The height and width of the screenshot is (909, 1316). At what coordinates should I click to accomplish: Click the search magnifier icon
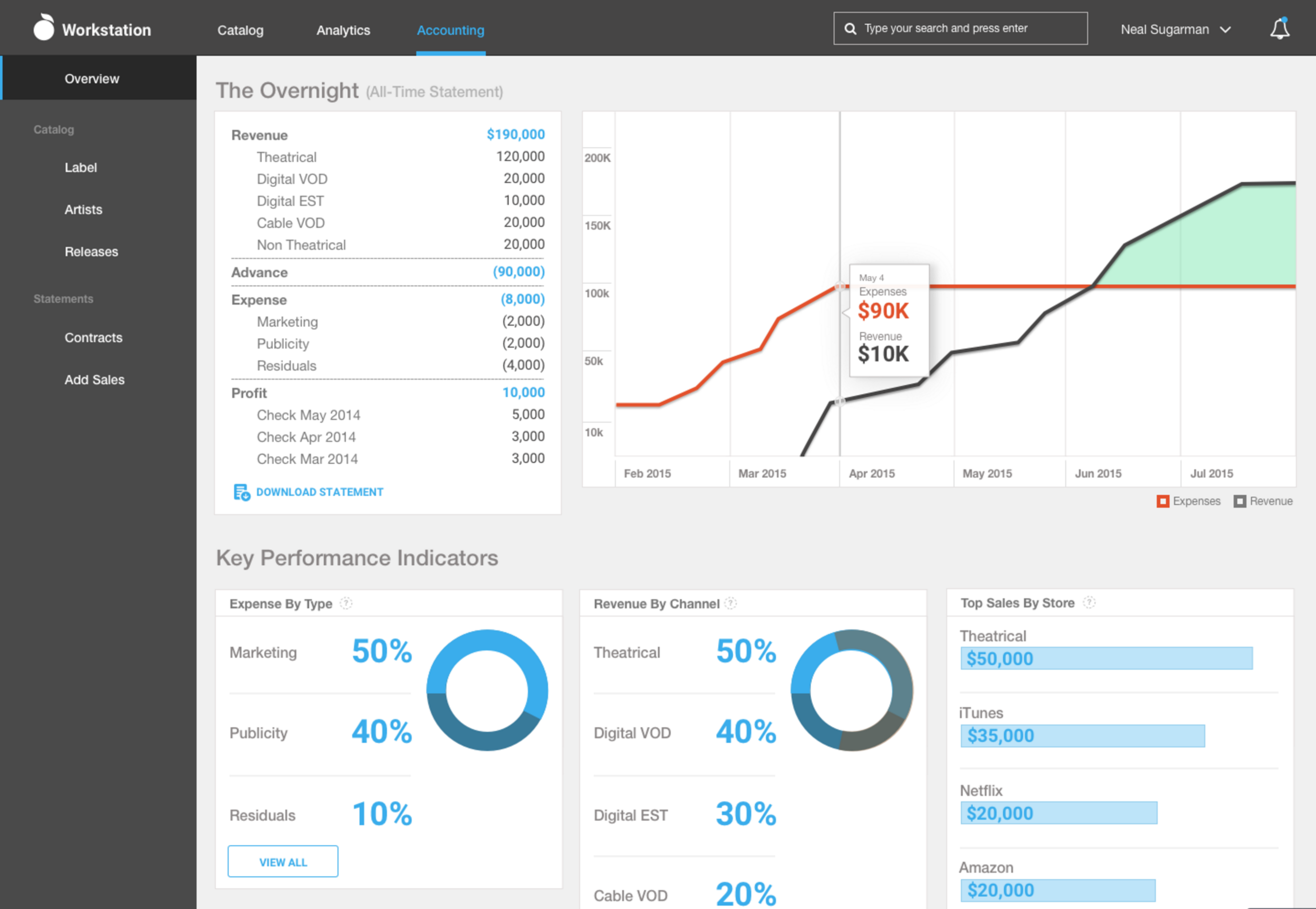[850, 28]
